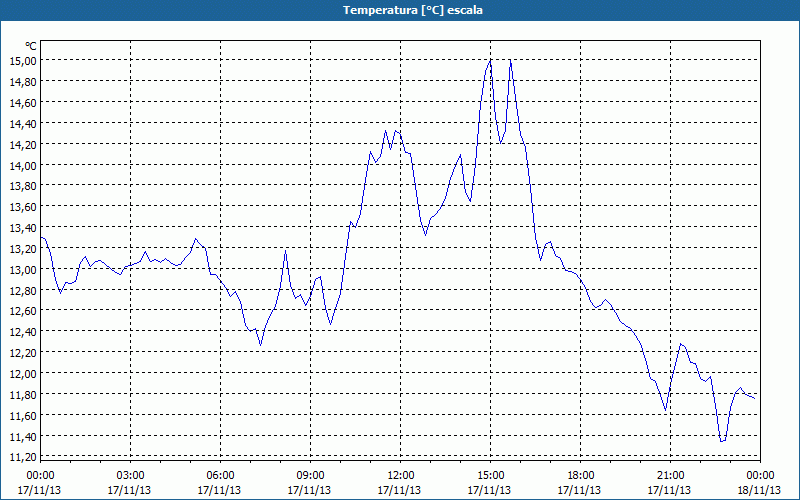The height and width of the screenshot is (500, 800).
Task: Click the 03:00 17/11/13 time label
Action: point(130,483)
